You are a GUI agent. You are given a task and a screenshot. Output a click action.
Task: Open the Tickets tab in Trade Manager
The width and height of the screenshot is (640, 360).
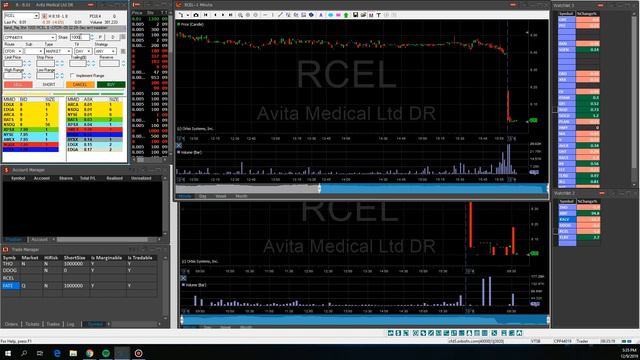(x=32, y=324)
